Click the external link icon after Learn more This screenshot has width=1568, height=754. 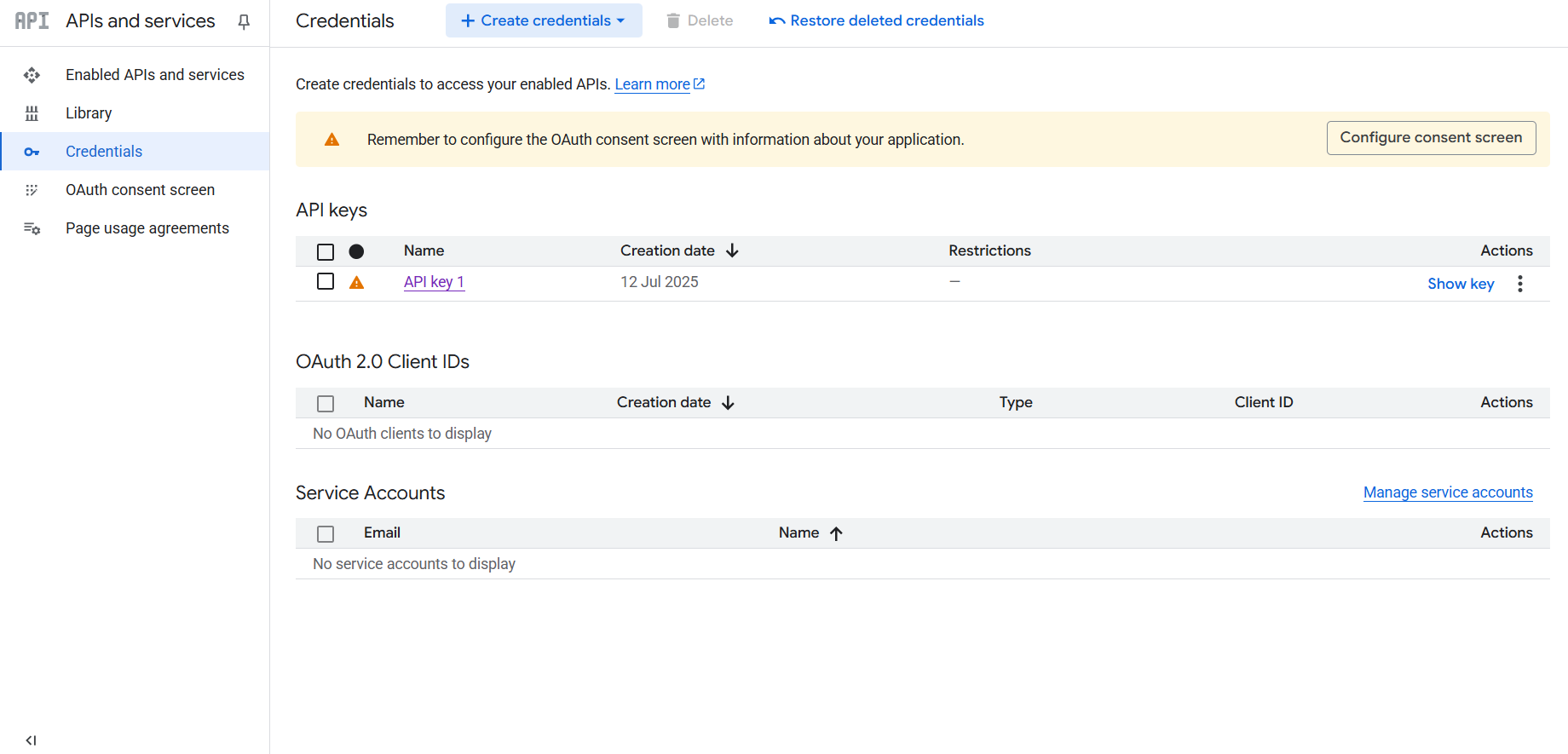tap(700, 83)
